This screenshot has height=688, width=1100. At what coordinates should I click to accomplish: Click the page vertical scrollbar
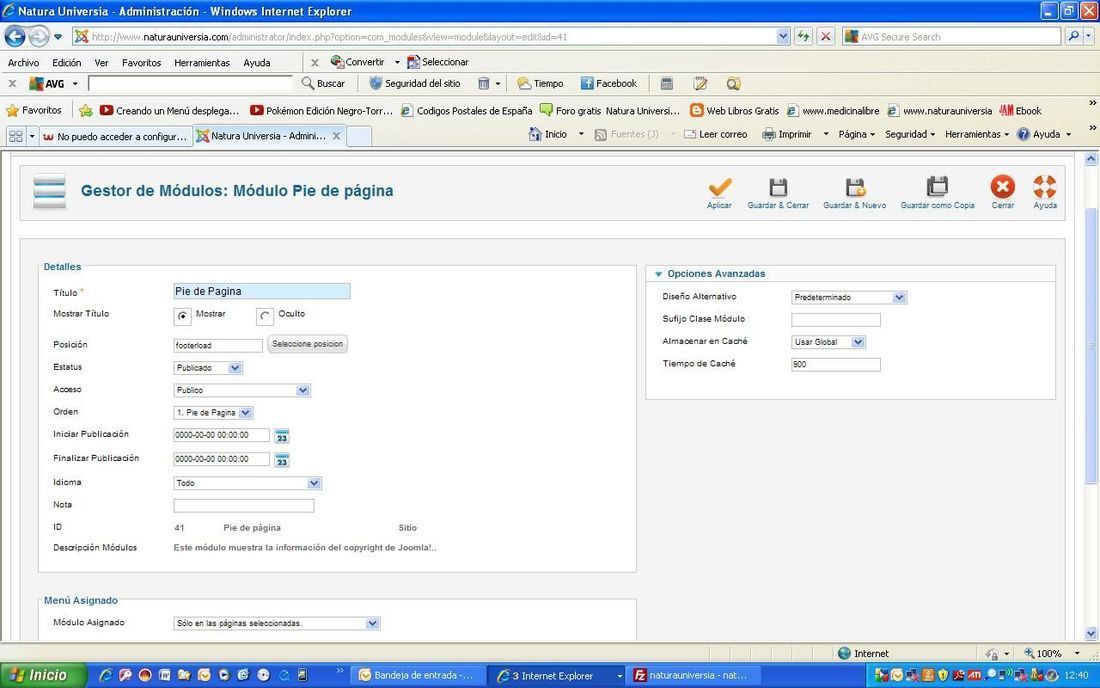1091,344
